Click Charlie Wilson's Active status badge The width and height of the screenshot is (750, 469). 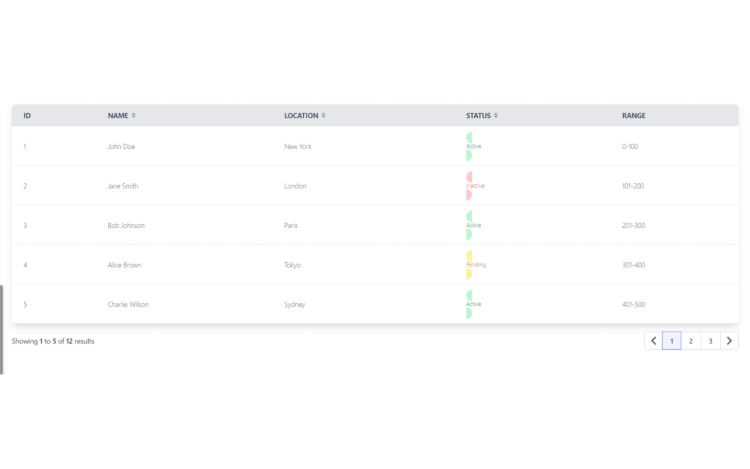[x=474, y=304]
